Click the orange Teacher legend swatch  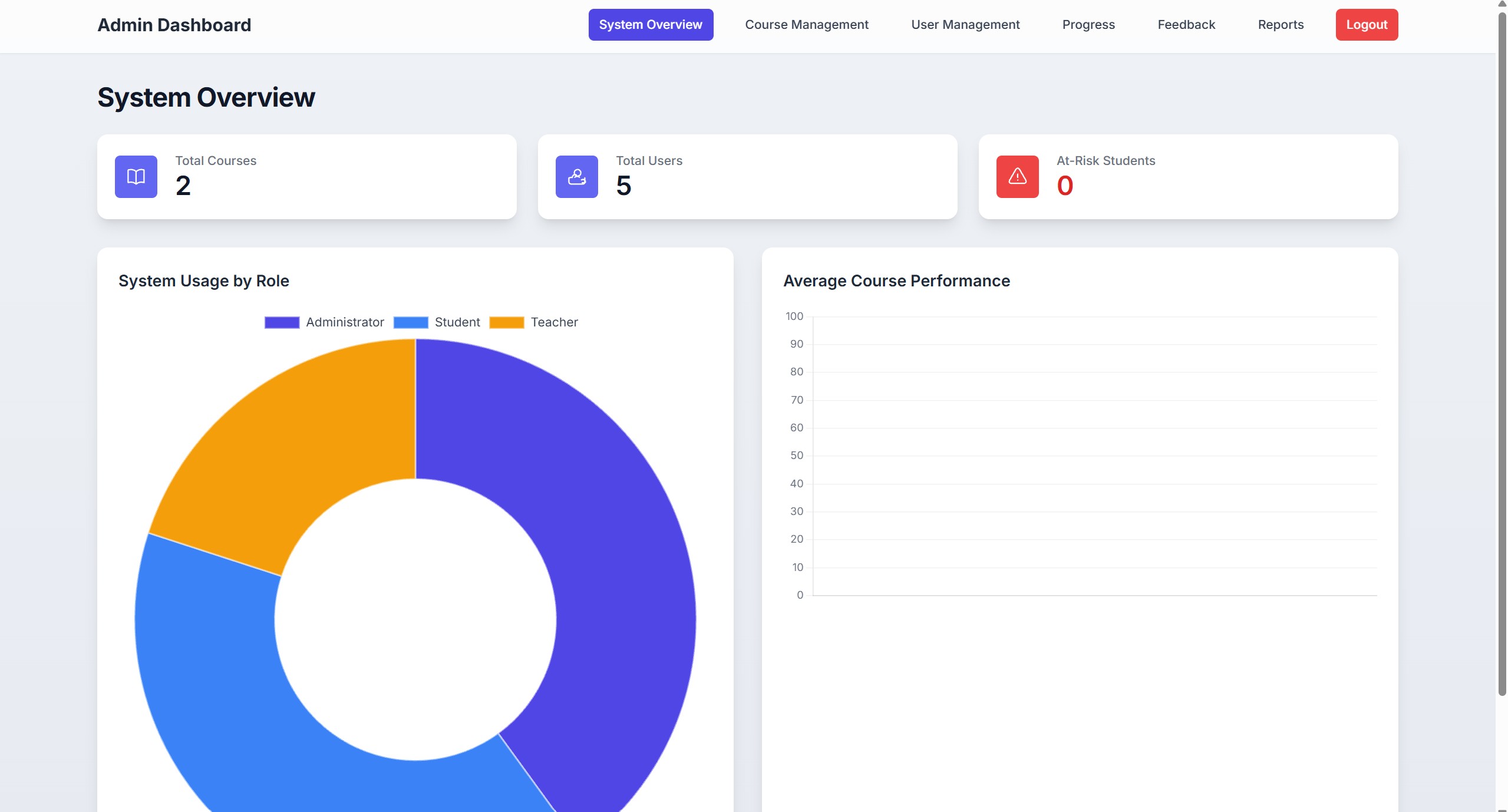507,322
